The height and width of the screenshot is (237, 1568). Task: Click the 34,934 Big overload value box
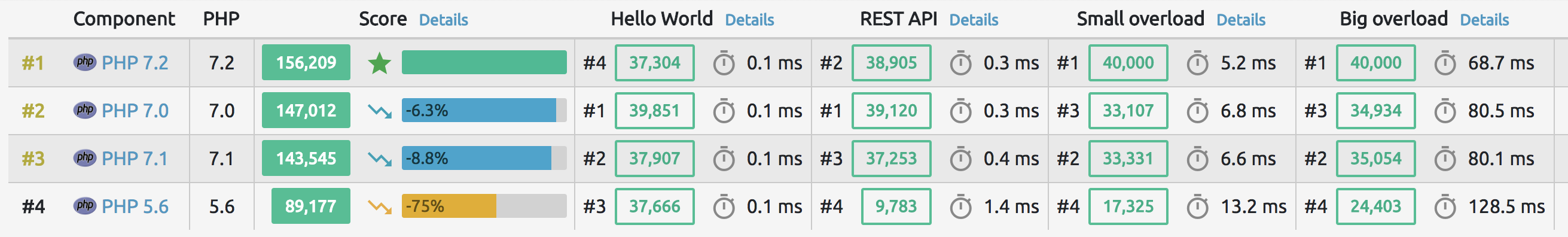pos(1375,111)
